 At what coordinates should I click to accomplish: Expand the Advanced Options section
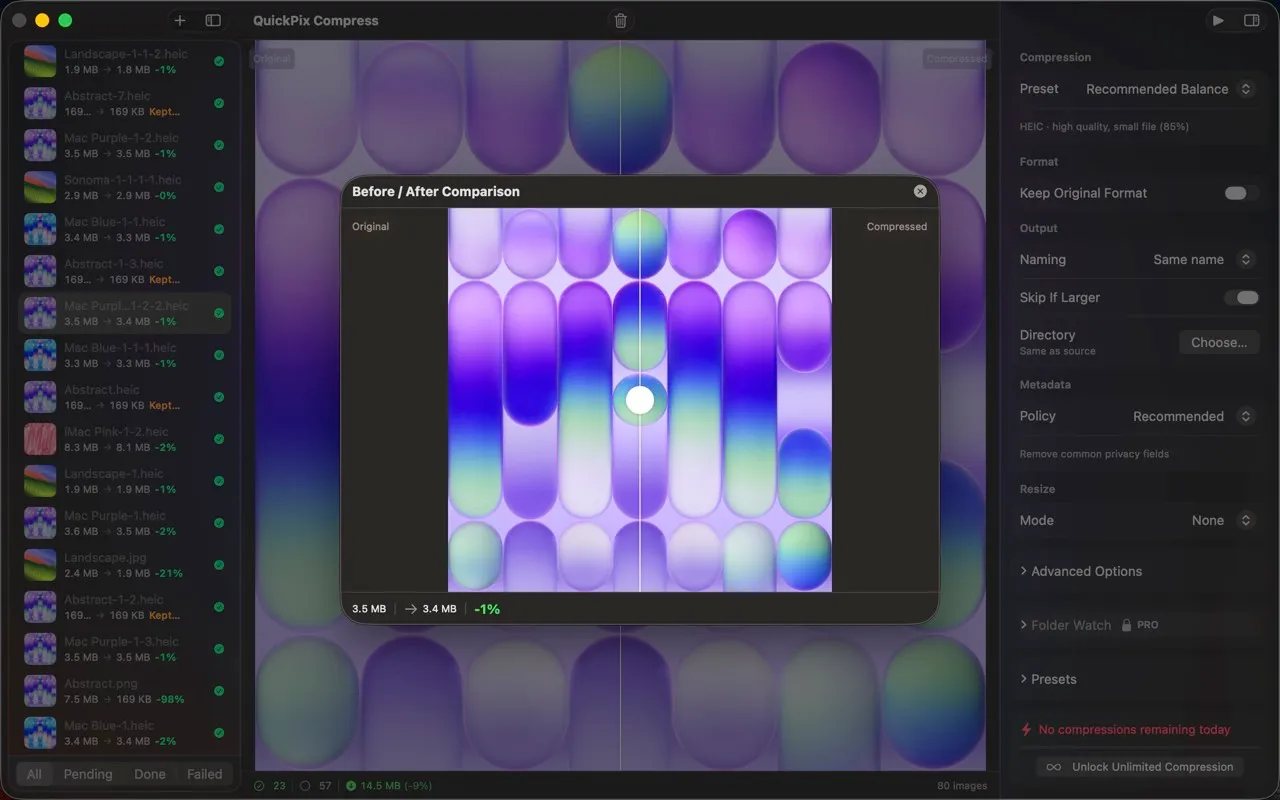coord(1081,571)
